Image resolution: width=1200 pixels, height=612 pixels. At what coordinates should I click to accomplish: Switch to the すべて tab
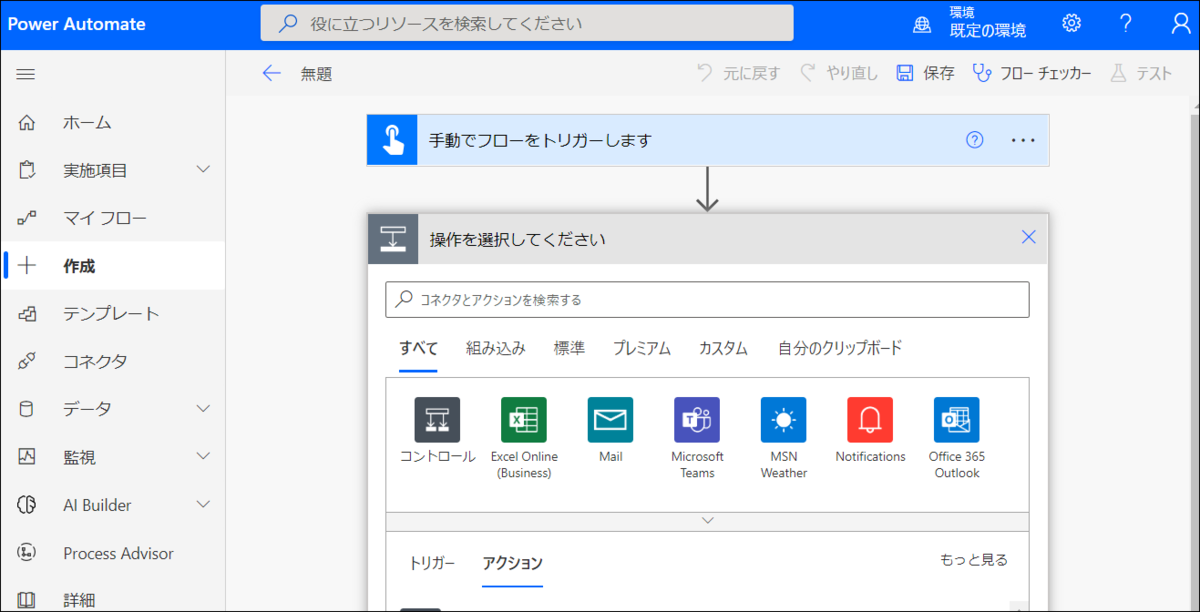tap(418, 348)
